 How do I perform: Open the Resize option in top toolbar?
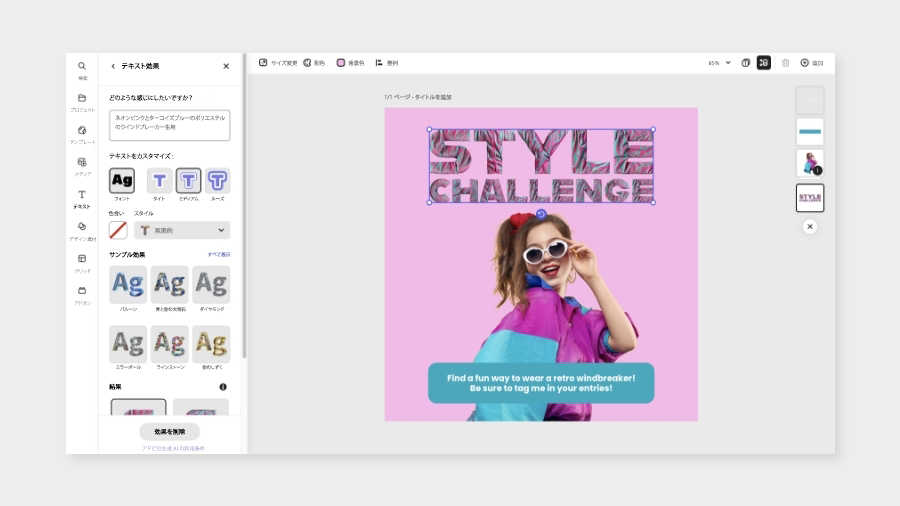pyautogui.click(x=278, y=63)
